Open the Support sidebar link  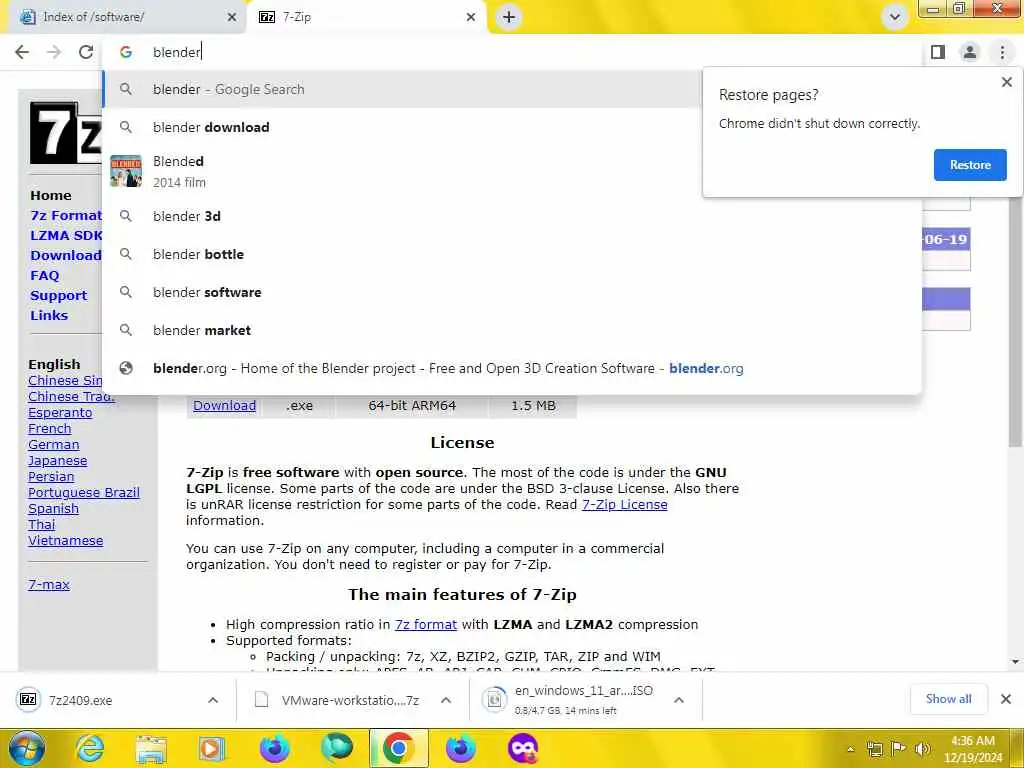click(58, 295)
